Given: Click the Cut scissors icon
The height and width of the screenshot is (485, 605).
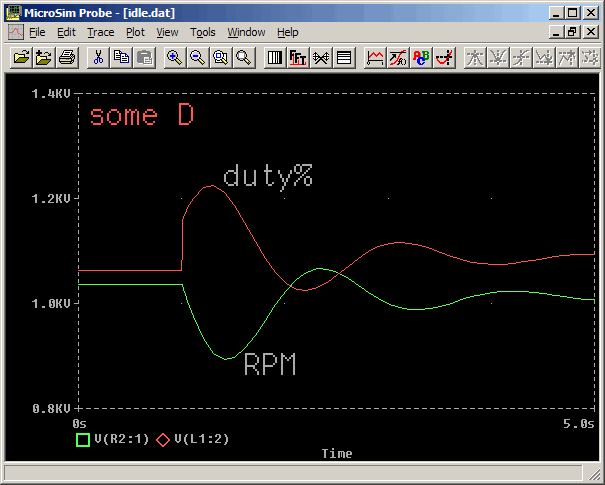Looking at the screenshot, I should point(98,57).
